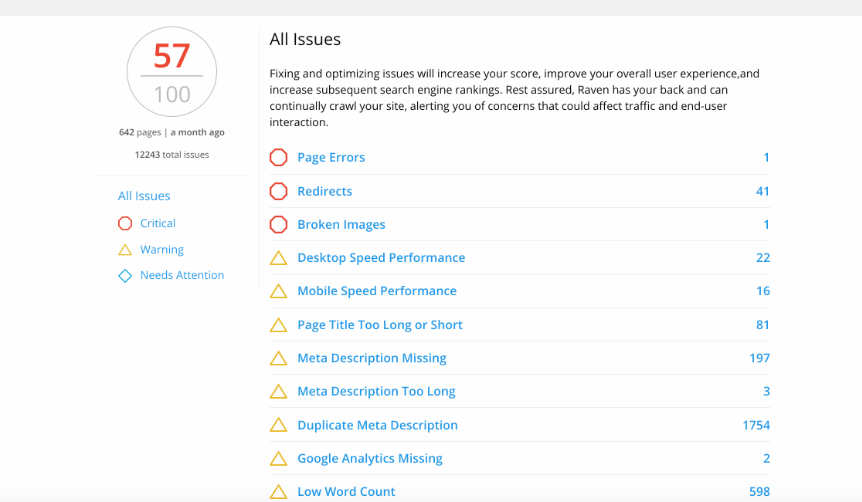View Page Title Too Long or Short issues
Screen dimensions: 862x502
coord(380,325)
